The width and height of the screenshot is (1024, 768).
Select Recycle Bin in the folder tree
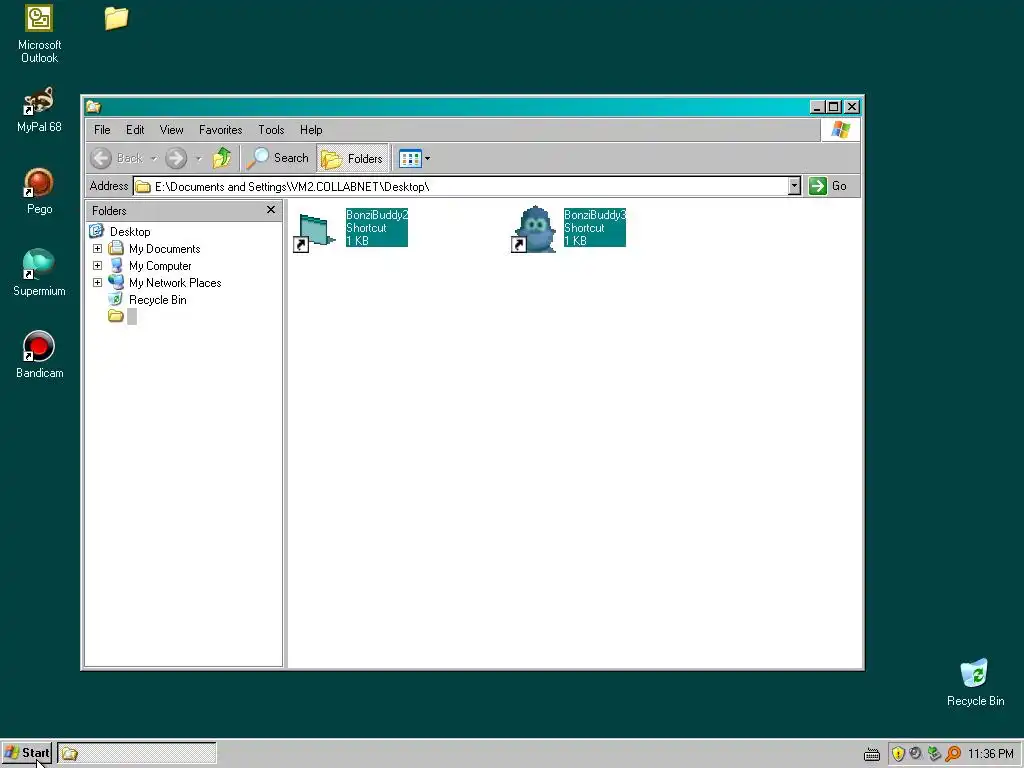click(157, 300)
